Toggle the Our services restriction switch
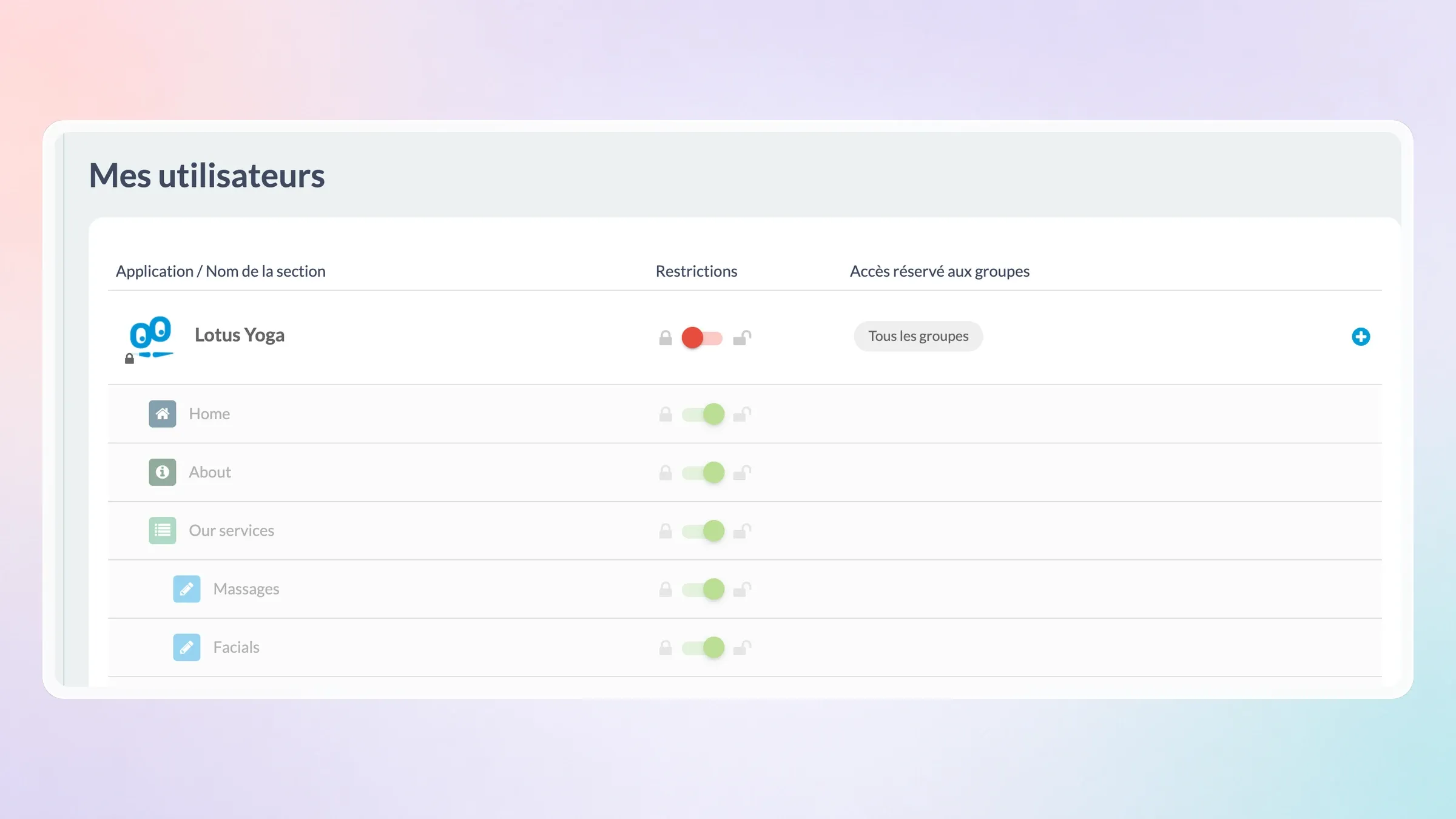This screenshot has width=1456, height=819. point(703,531)
